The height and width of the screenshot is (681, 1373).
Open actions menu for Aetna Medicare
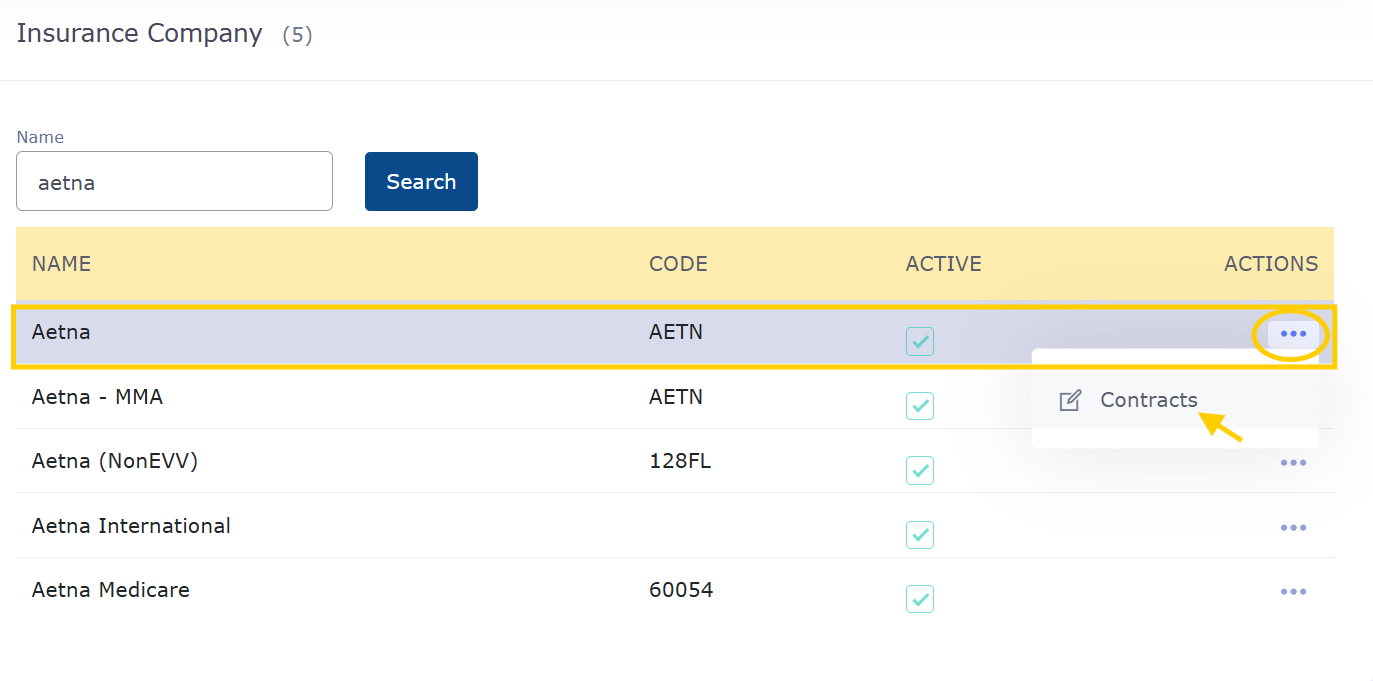[1293, 592]
